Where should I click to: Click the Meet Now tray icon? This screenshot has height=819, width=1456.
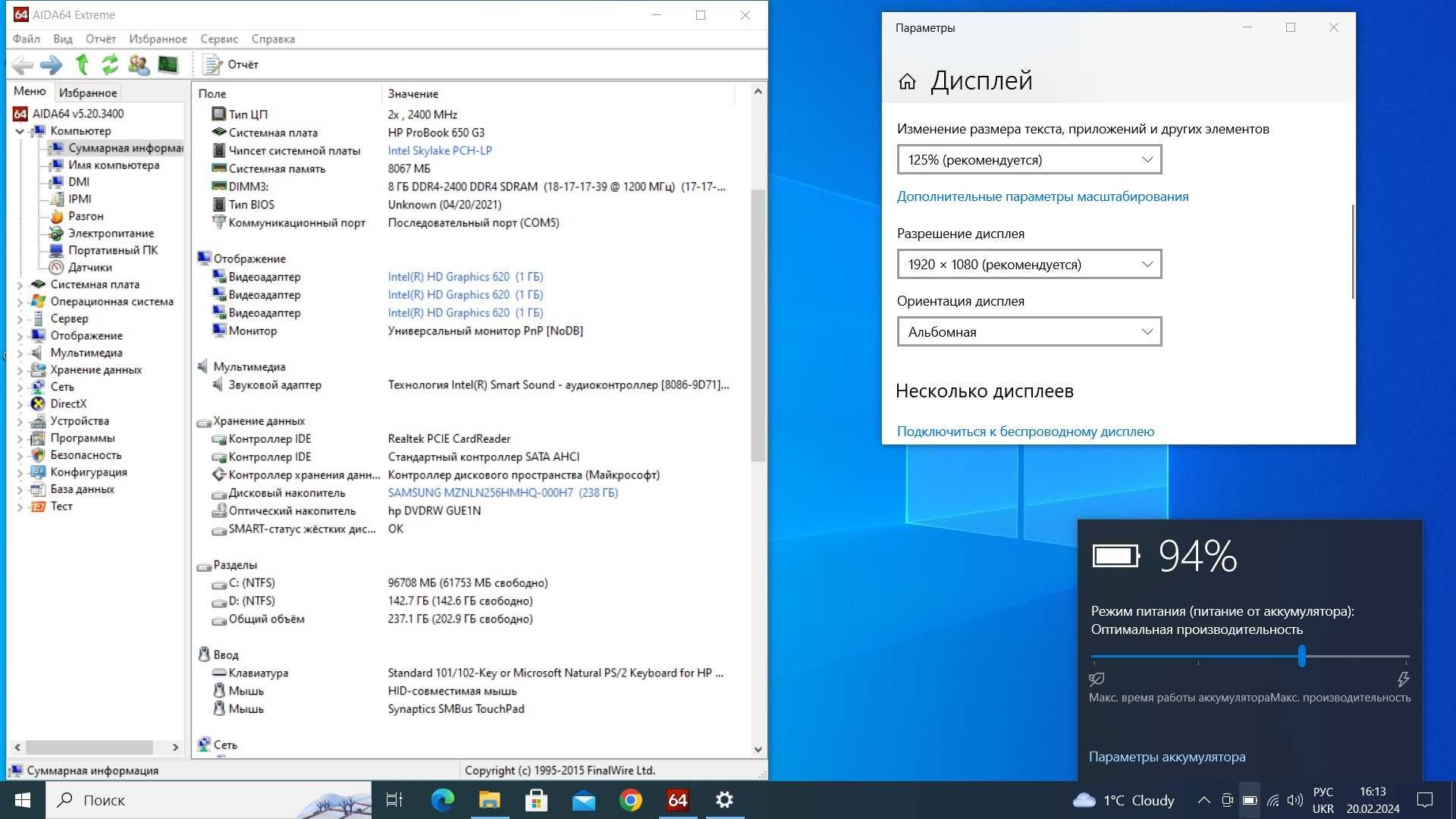[x=1227, y=800]
